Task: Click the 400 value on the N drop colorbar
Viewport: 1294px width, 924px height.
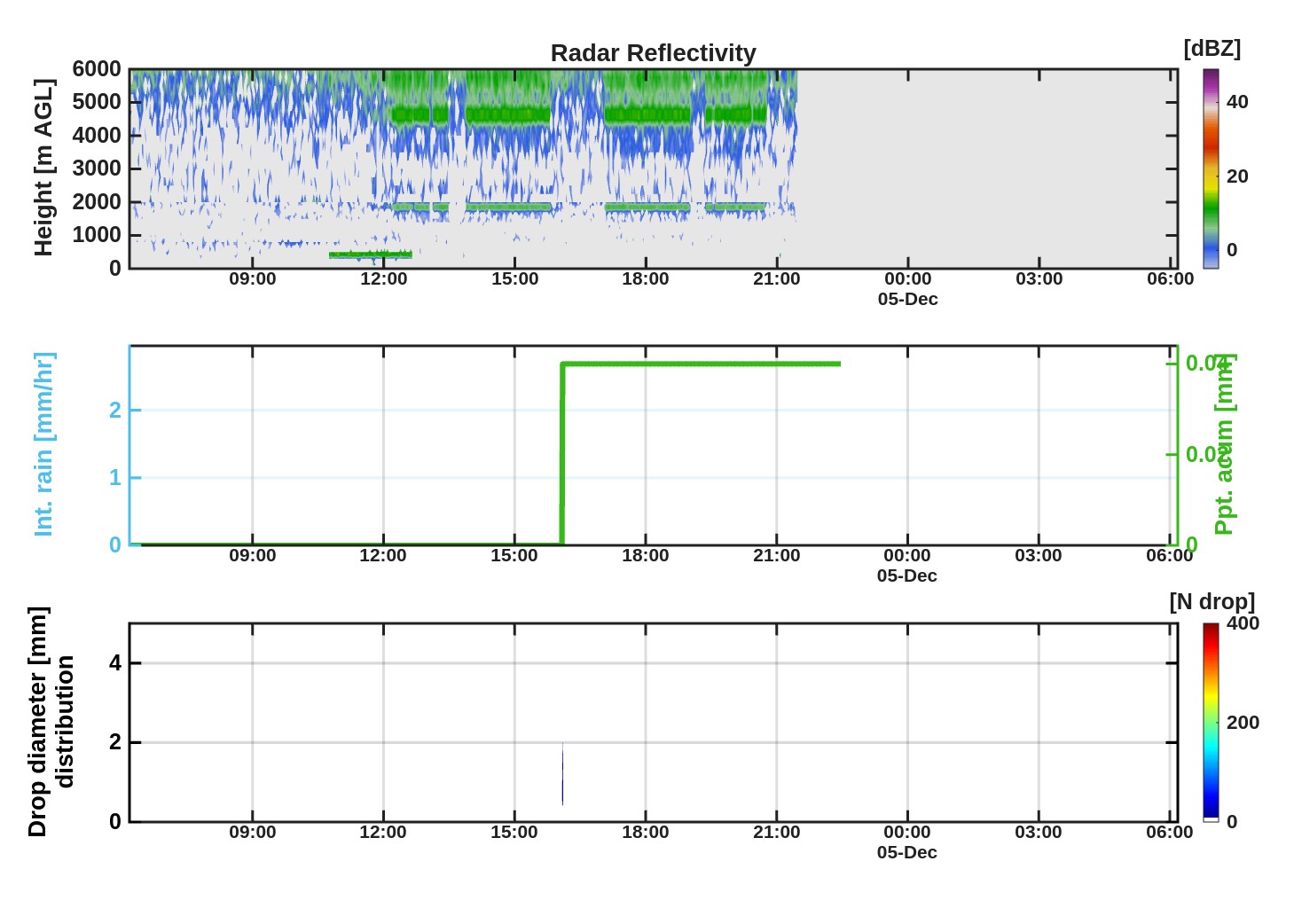Action: click(x=1242, y=623)
